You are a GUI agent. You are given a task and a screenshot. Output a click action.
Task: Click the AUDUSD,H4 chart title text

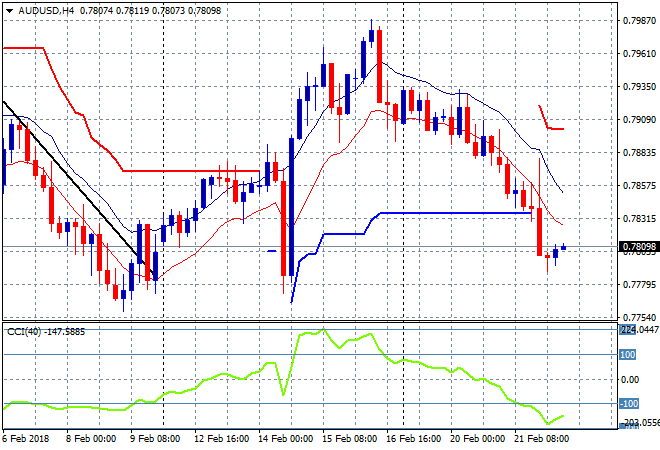click(42, 9)
